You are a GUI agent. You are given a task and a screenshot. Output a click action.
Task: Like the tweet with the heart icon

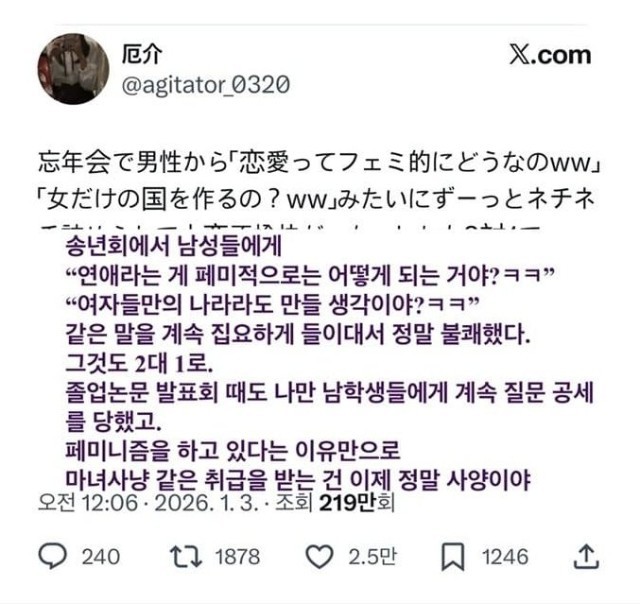click(320, 557)
